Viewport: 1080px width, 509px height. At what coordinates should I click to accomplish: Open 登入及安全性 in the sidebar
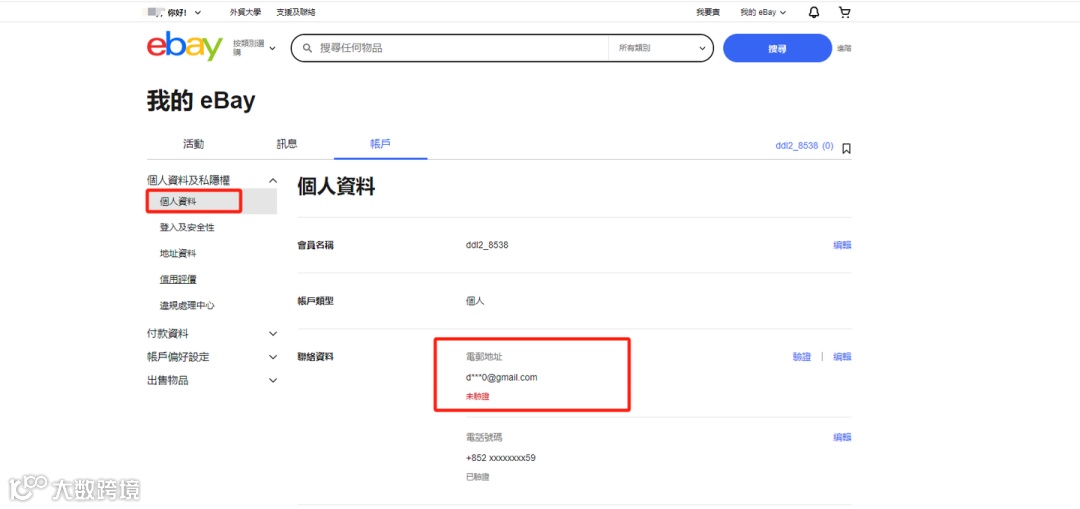click(x=187, y=227)
